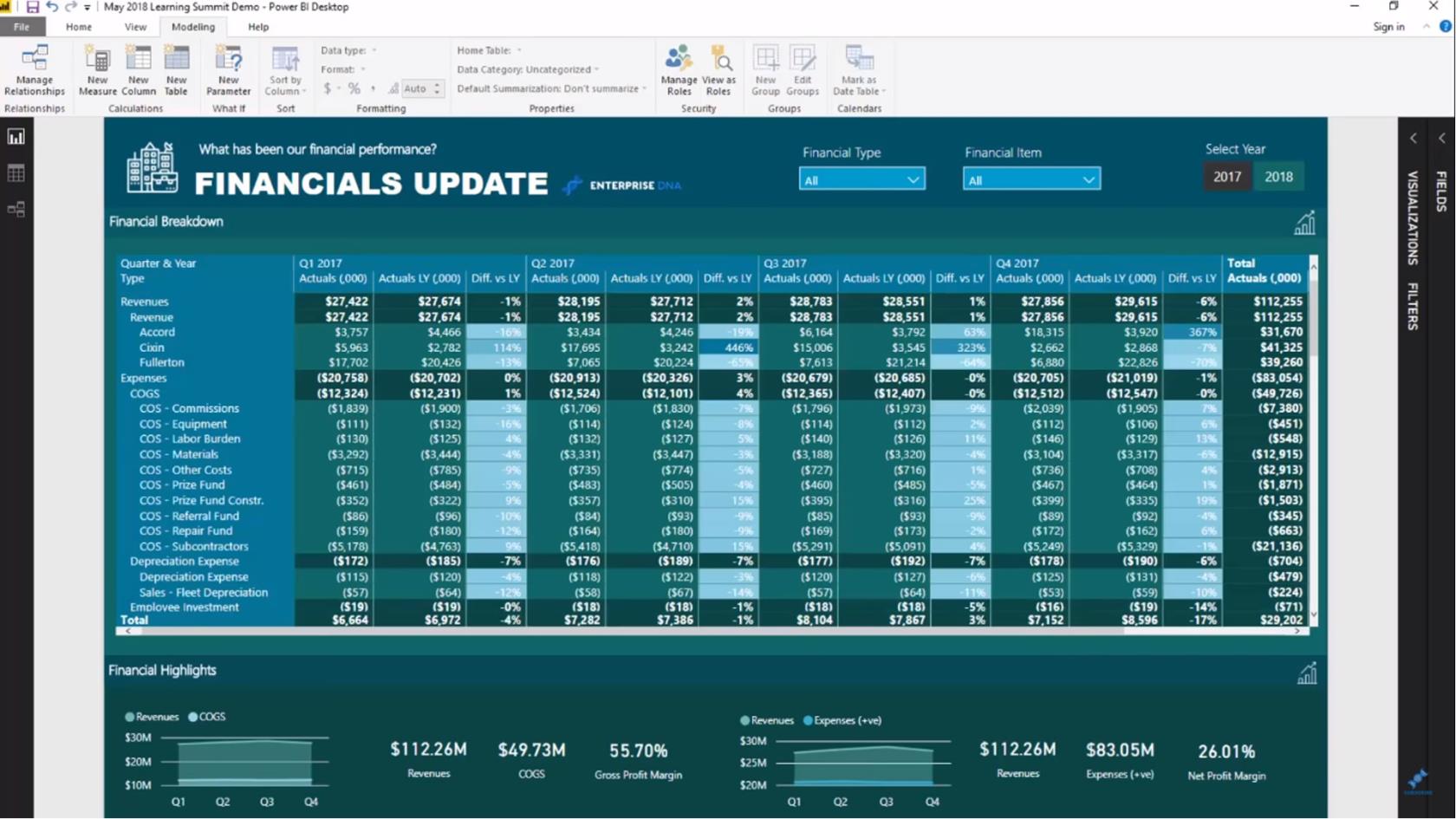
Task: Open the Fields pane label
Action: tap(1441, 192)
